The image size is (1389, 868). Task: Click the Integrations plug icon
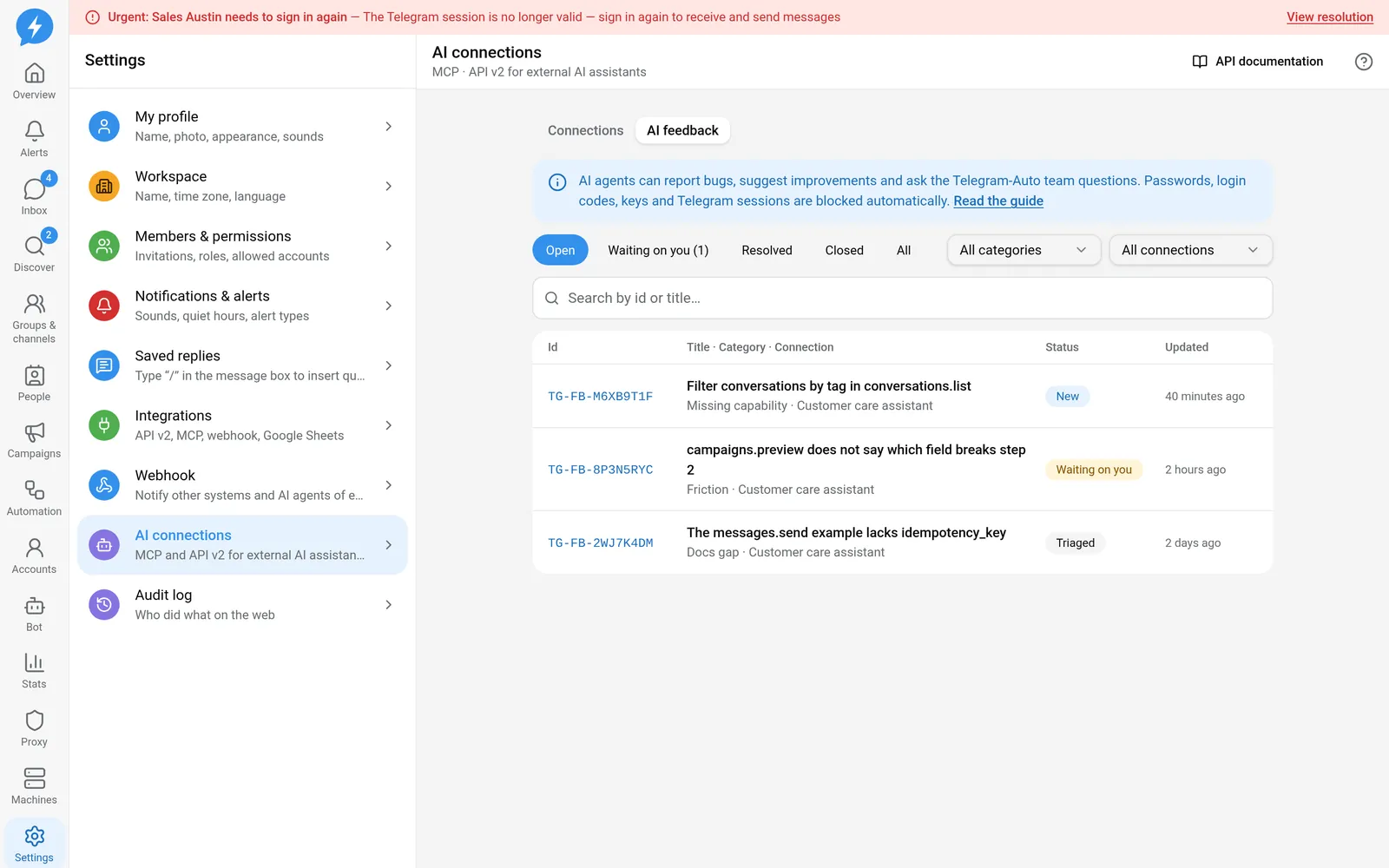coord(104,425)
